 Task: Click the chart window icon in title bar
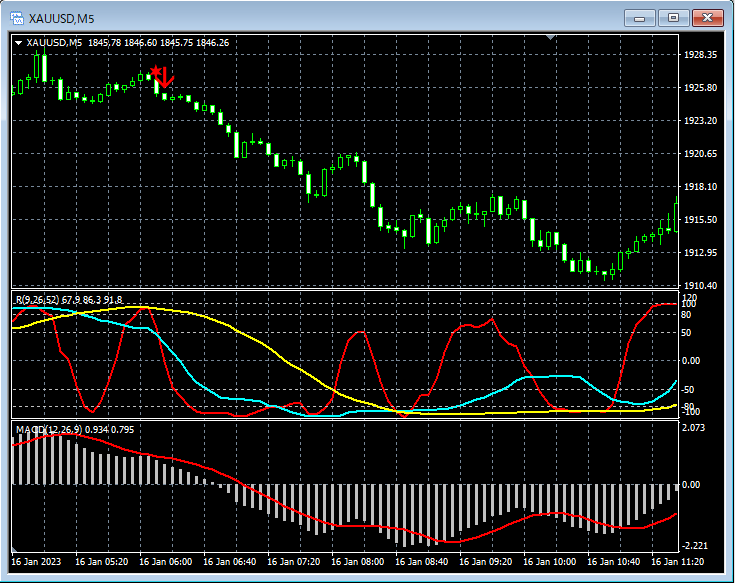16,18
